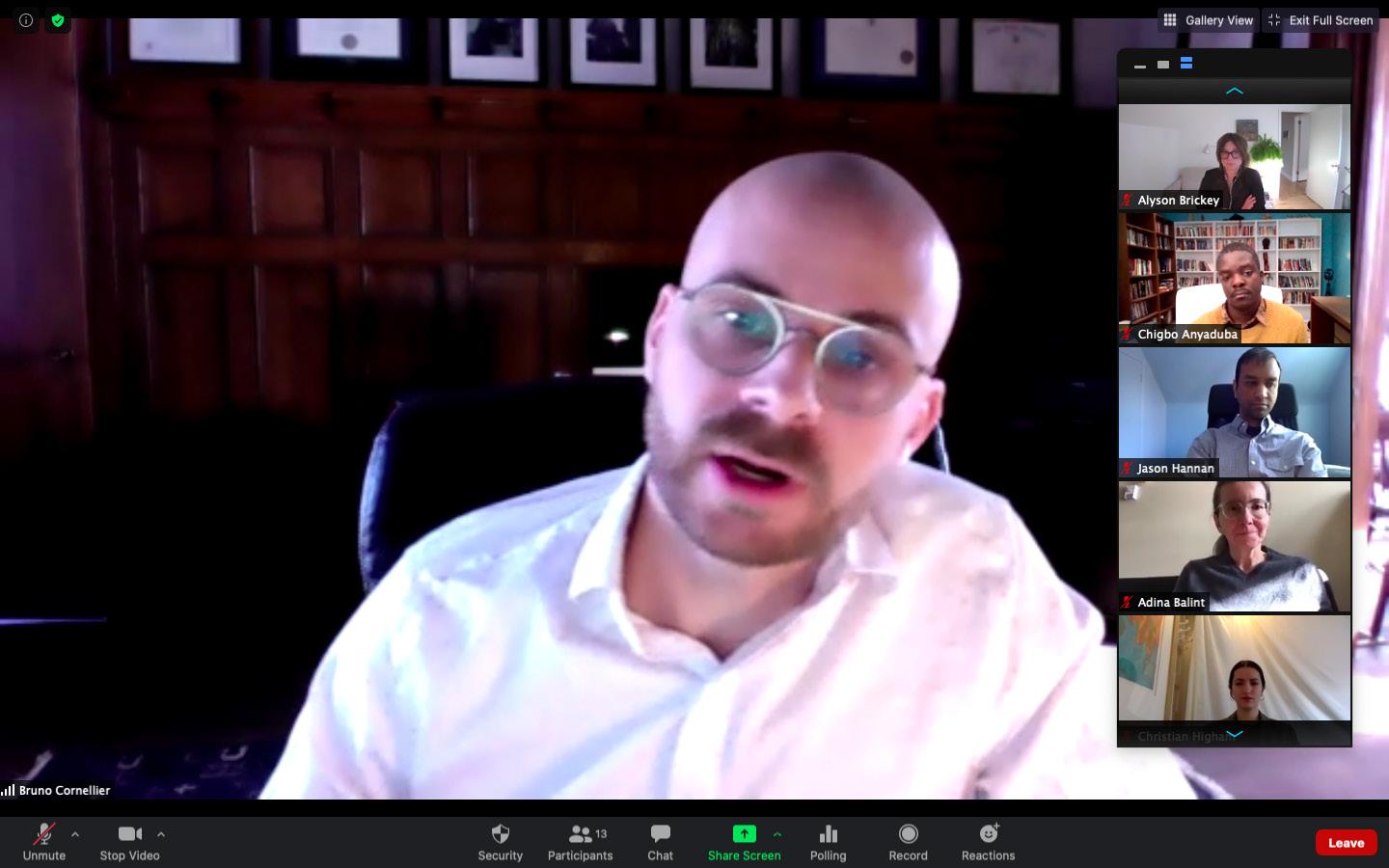Click the Adina Balint name label
Image resolution: width=1389 pixels, height=868 pixels.
pos(1171,602)
